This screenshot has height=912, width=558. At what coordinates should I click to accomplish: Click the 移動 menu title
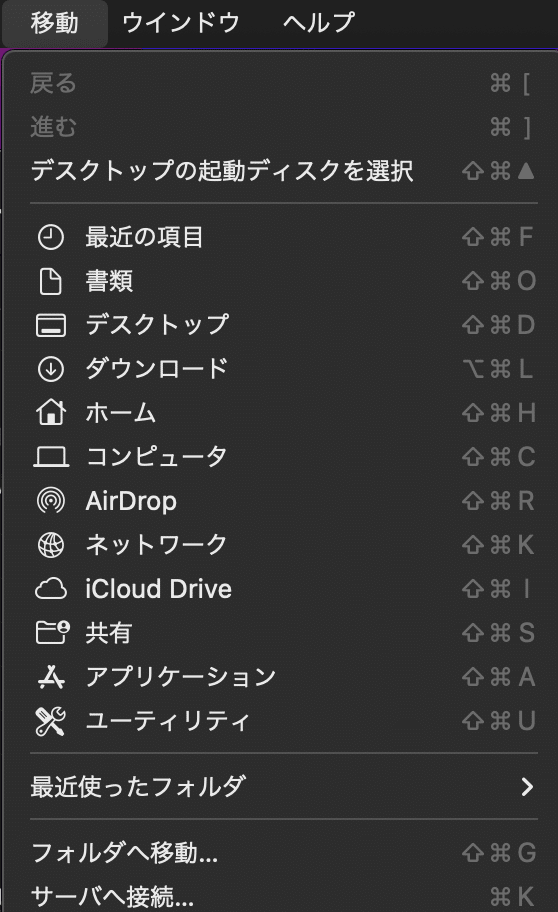tap(55, 23)
